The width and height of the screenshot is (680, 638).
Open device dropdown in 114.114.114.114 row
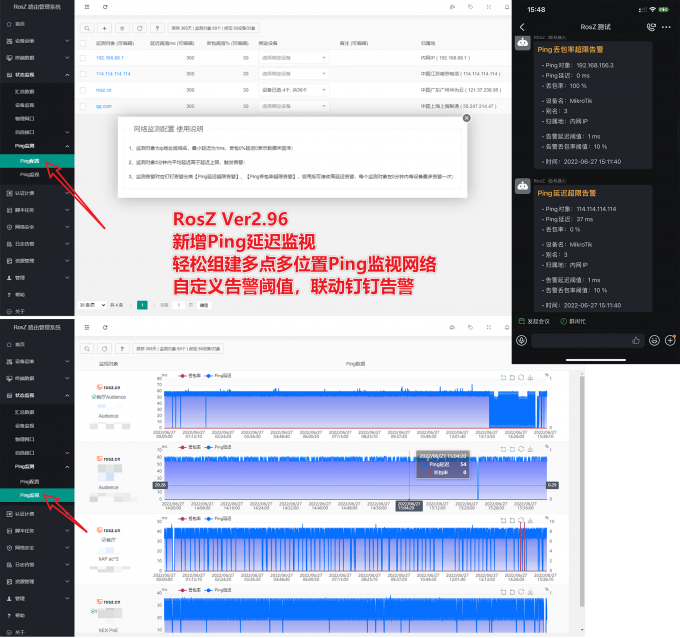pos(294,74)
